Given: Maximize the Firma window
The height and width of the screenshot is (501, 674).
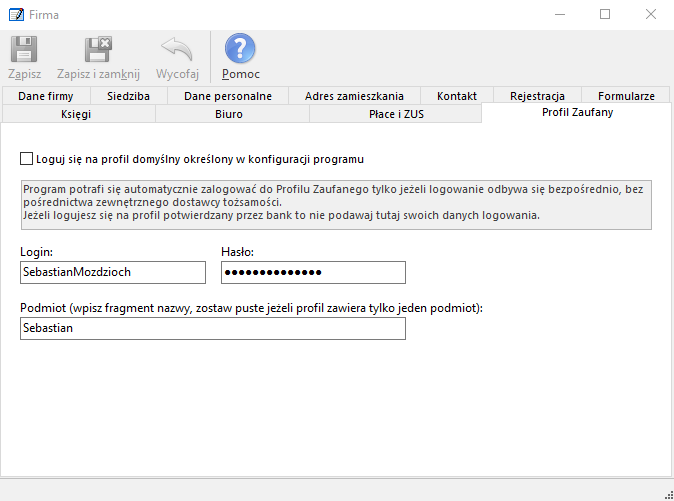Looking at the screenshot, I should (x=605, y=15).
